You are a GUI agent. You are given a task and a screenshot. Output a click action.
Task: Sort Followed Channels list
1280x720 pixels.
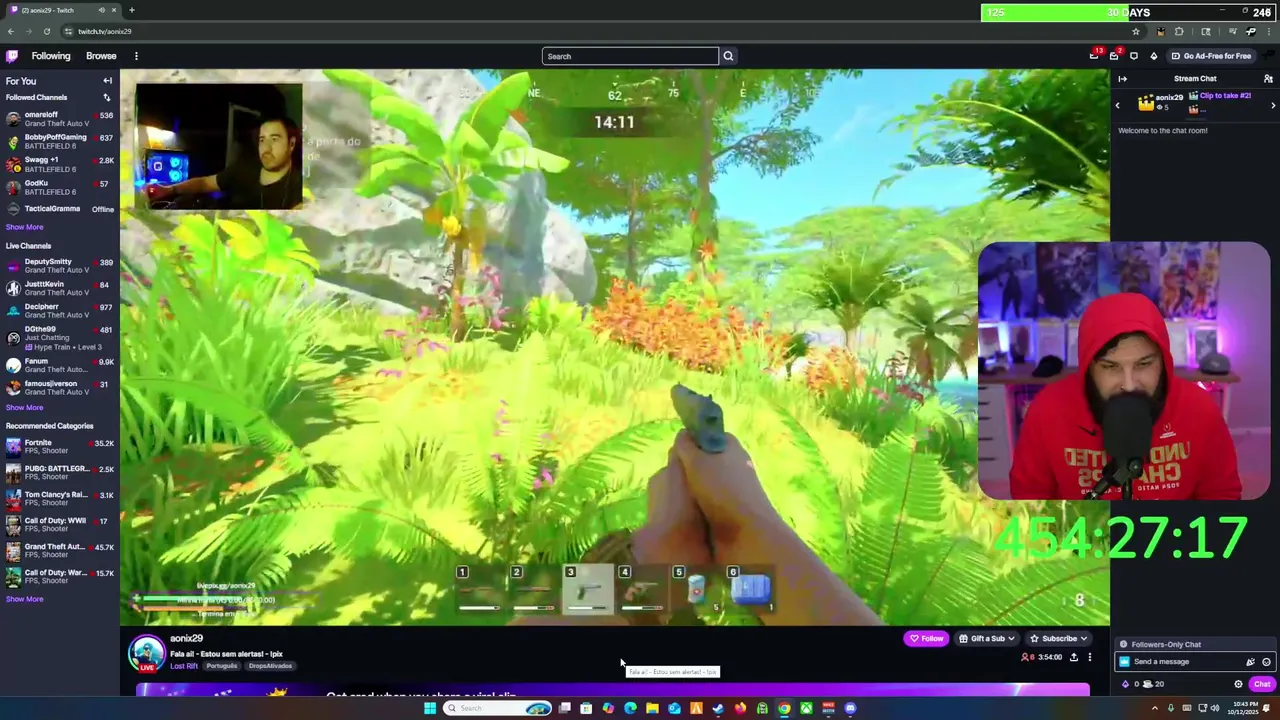[x=107, y=97]
